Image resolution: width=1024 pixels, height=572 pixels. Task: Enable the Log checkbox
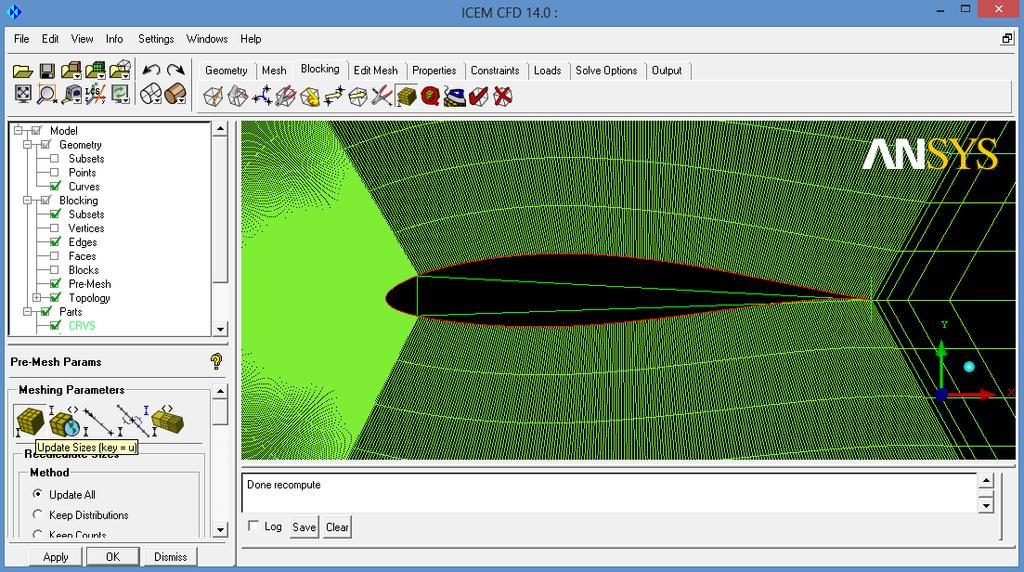[253, 526]
